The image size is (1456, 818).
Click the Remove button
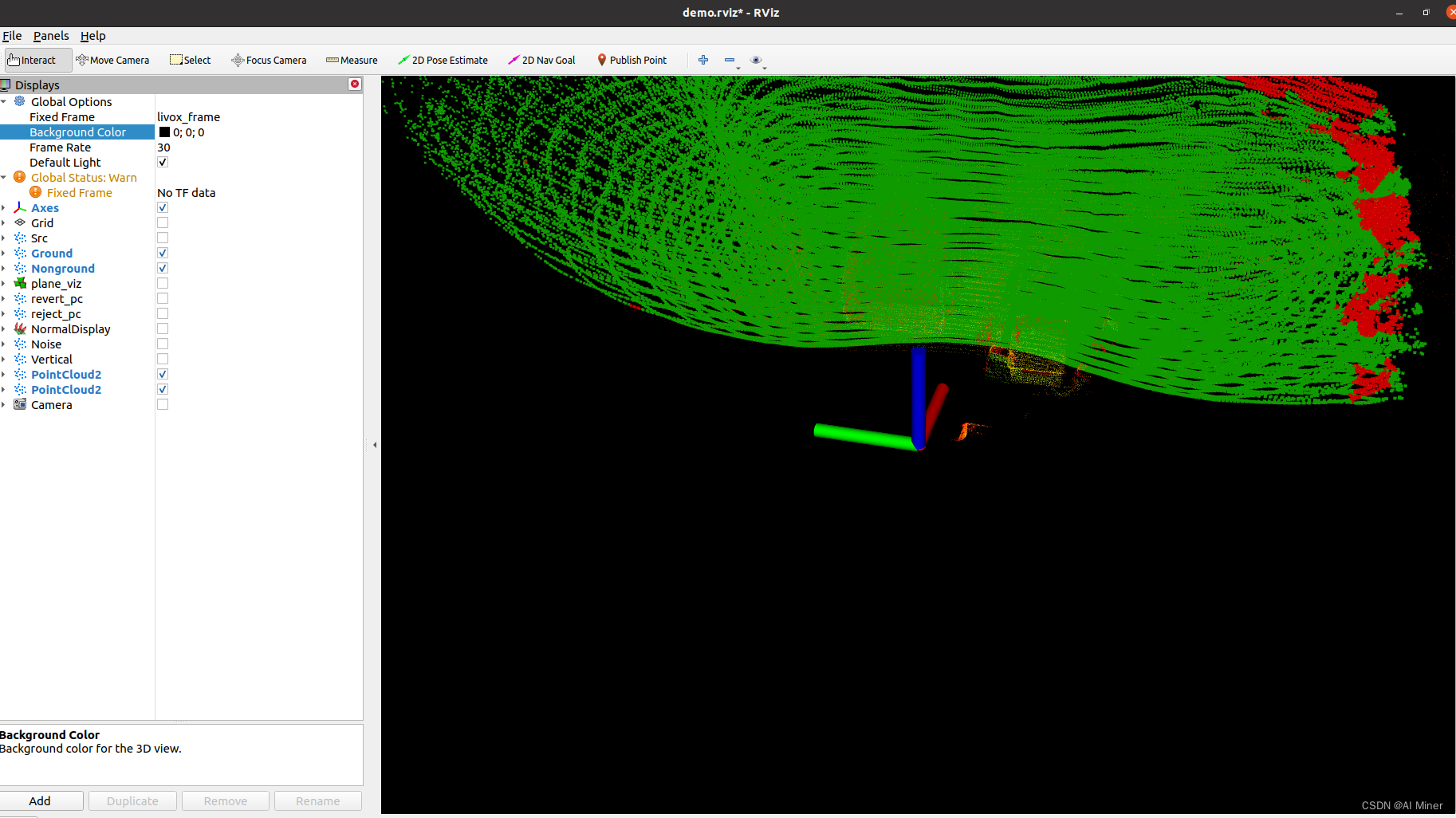tap(226, 800)
